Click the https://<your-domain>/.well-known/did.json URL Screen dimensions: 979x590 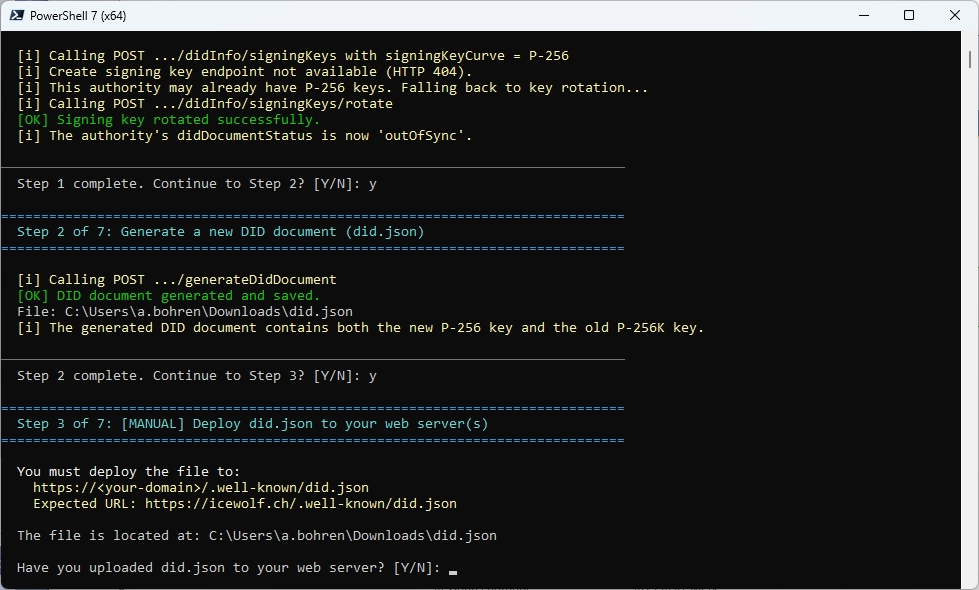[x=200, y=488]
